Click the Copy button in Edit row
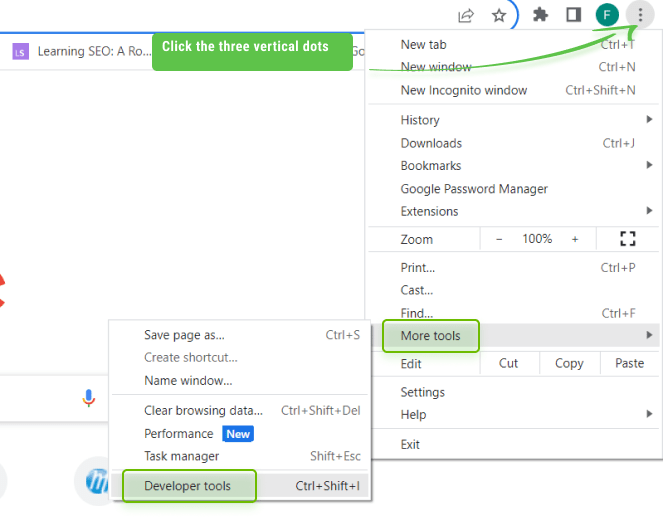Viewport: 663px width, 520px height. point(570,364)
